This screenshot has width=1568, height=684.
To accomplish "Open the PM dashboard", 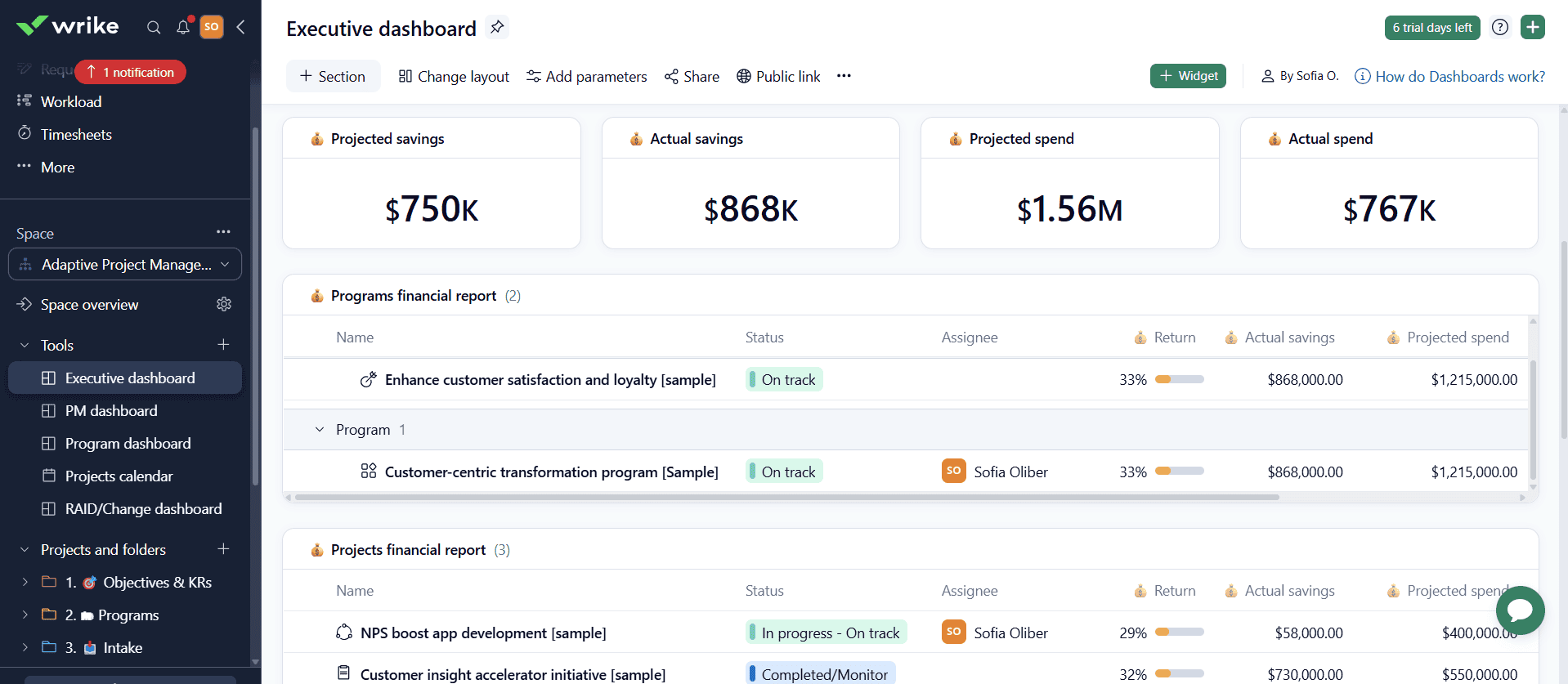I will pyautogui.click(x=111, y=410).
